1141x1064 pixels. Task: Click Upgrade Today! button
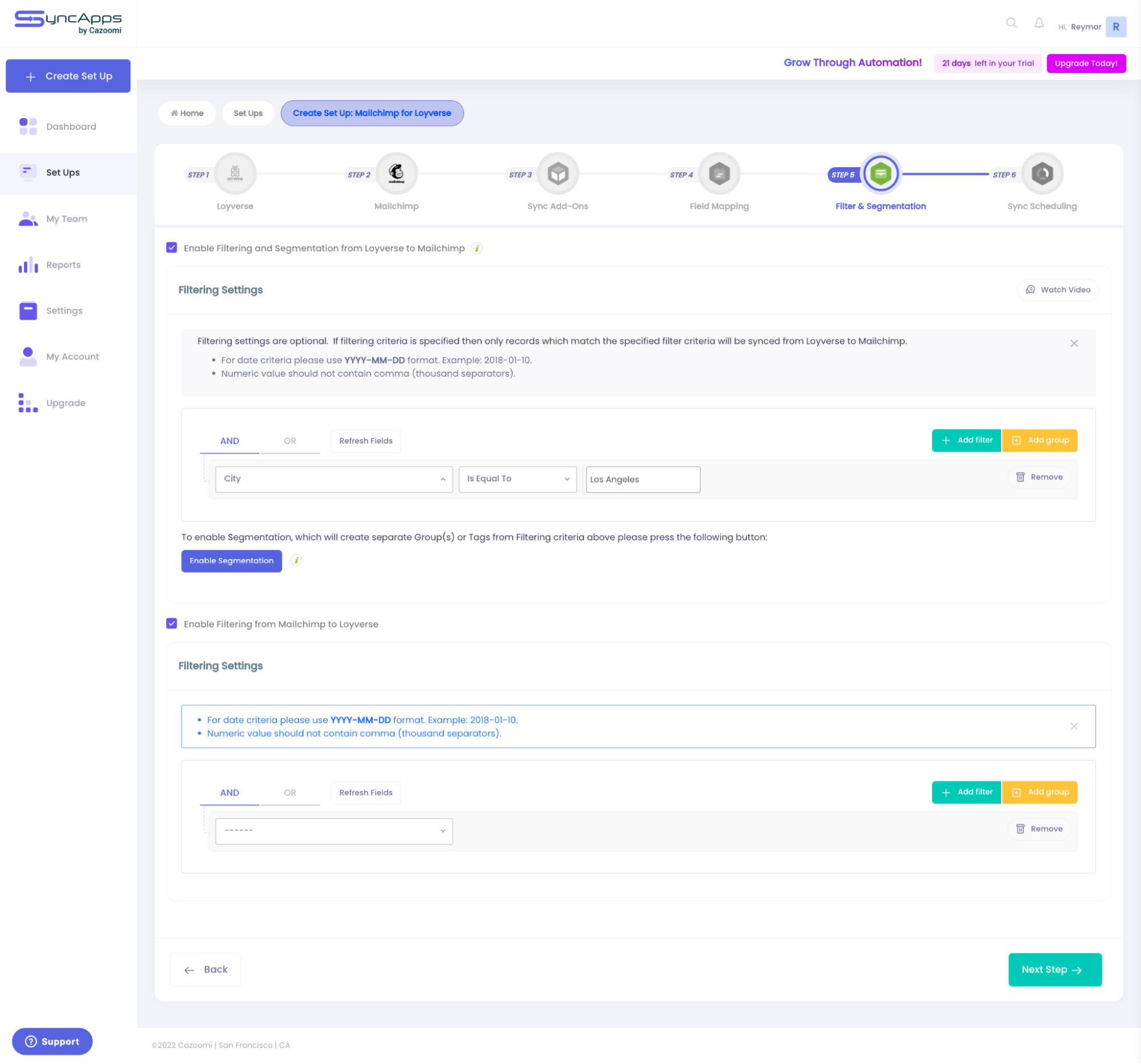(x=1086, y=63)
